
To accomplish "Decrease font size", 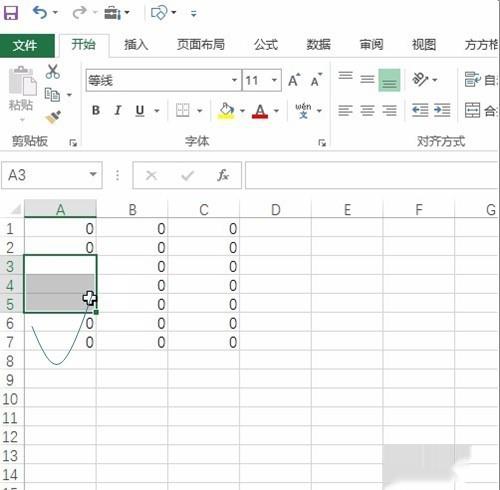I will pos(316,80).
